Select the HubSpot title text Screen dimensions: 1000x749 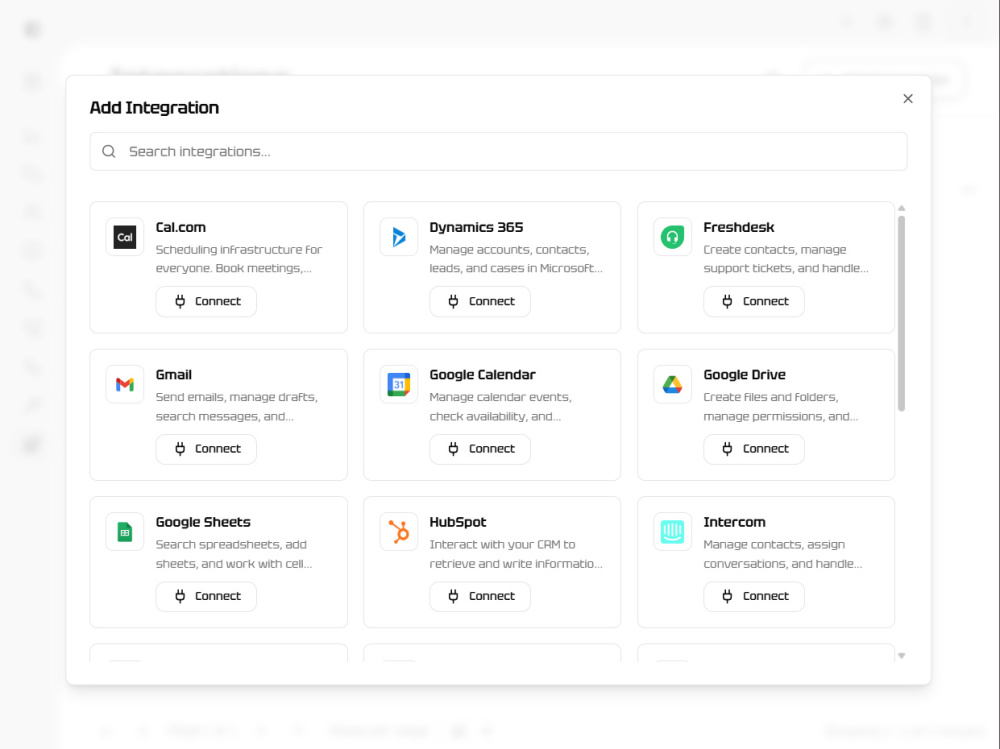(x=457, y=522)
